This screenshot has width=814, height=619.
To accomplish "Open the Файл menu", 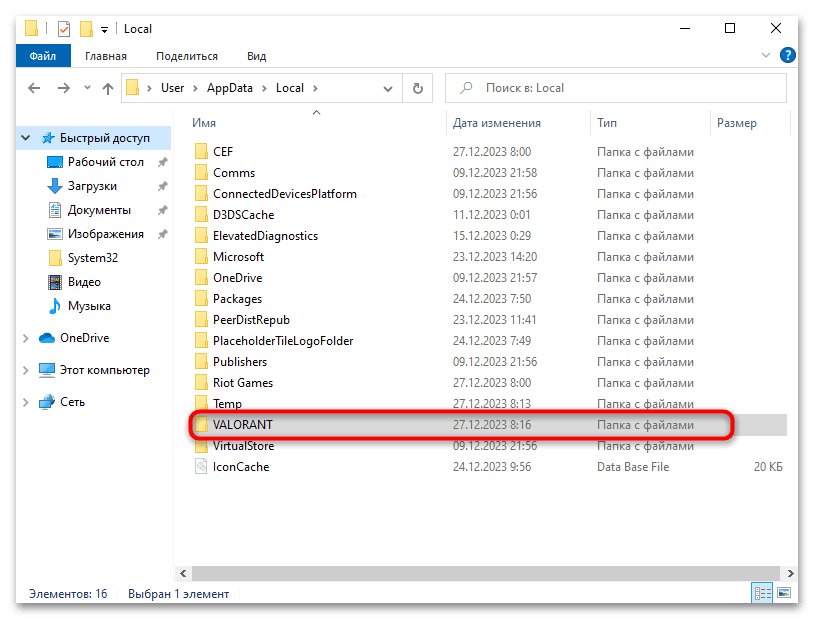I will [42, 56].
